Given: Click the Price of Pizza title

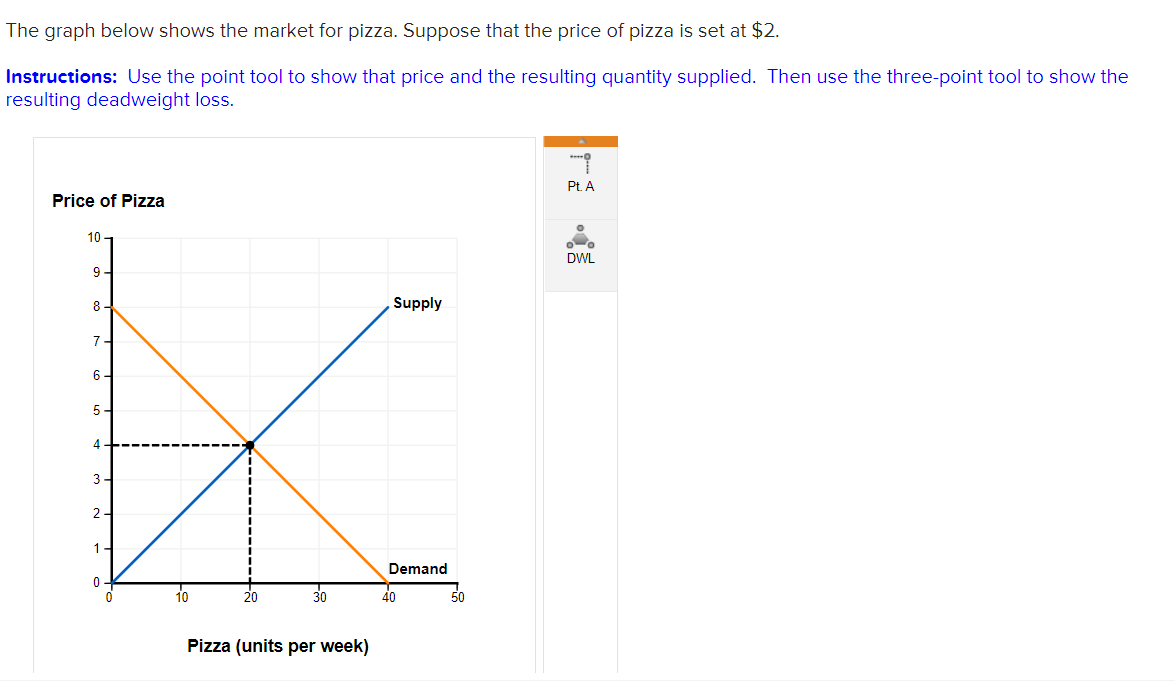Looking at the screenshot, I should [108, 201].
